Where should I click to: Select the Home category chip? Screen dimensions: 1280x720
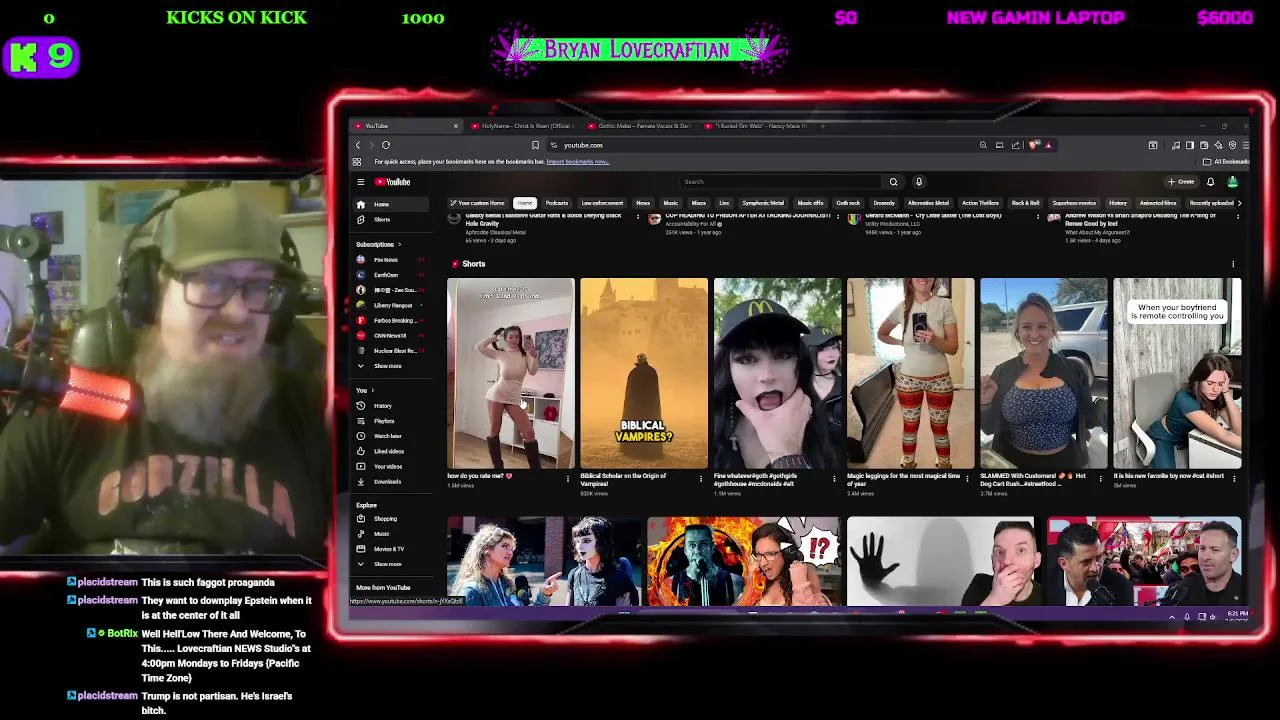pyautogui.click(x=525, y=203)
